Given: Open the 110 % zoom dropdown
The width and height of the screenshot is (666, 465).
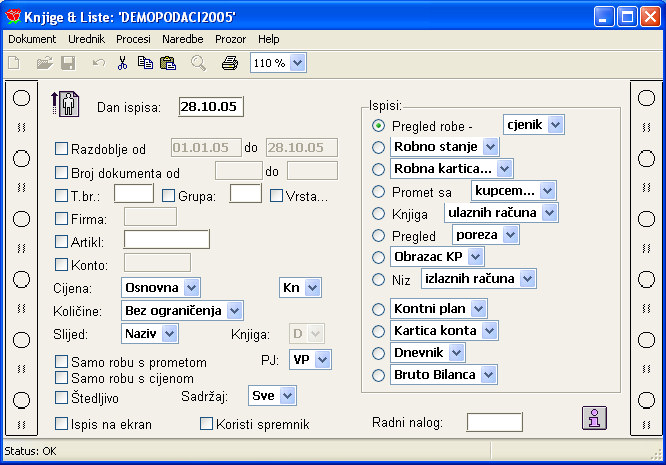Looking at the screenshot, I should tap(298, 63).
